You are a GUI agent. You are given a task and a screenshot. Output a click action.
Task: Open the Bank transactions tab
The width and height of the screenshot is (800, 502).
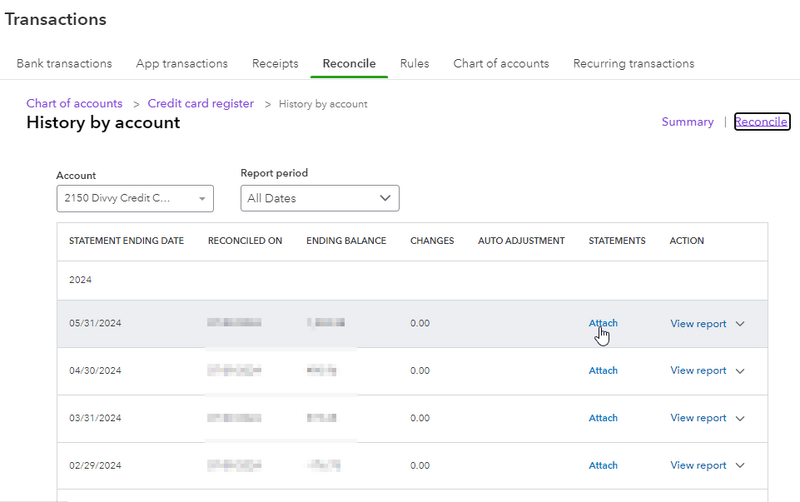tap(64, 63)
